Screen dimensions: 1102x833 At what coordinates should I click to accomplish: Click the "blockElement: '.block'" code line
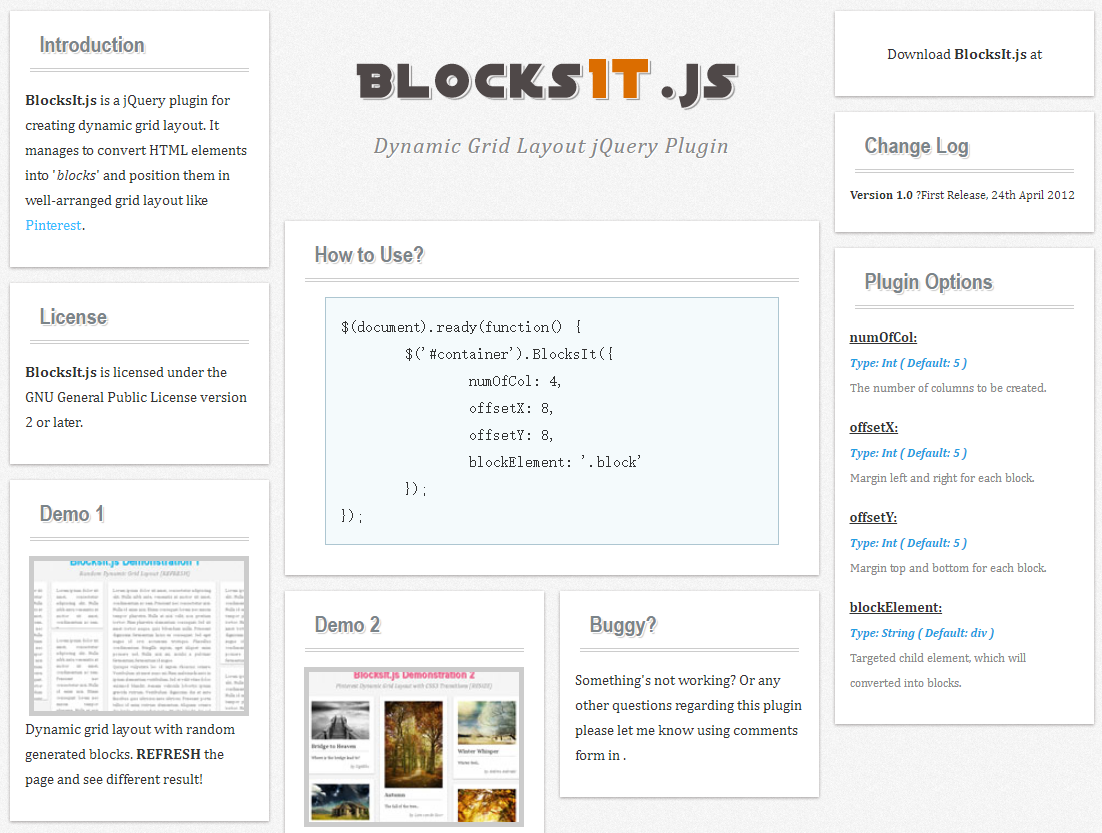(555, 462)
